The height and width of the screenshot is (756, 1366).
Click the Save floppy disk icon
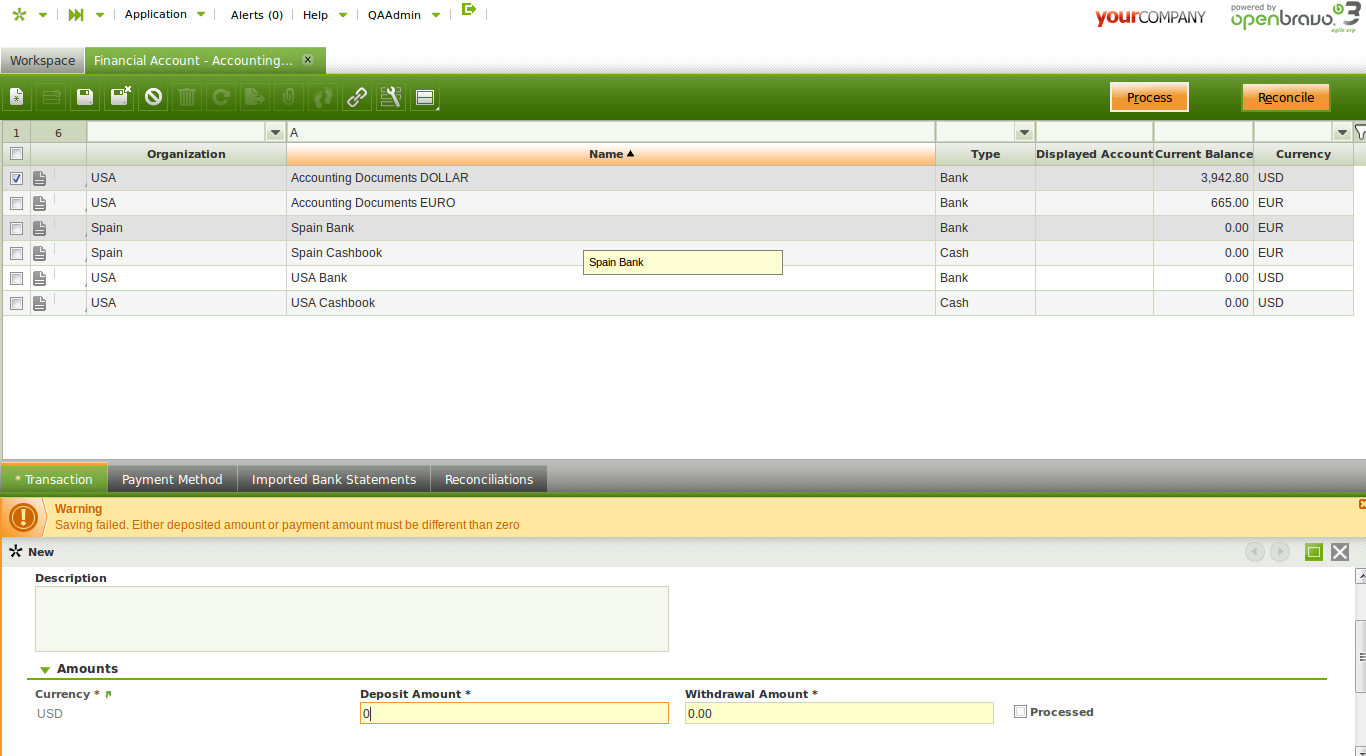(x=85, y=97)
